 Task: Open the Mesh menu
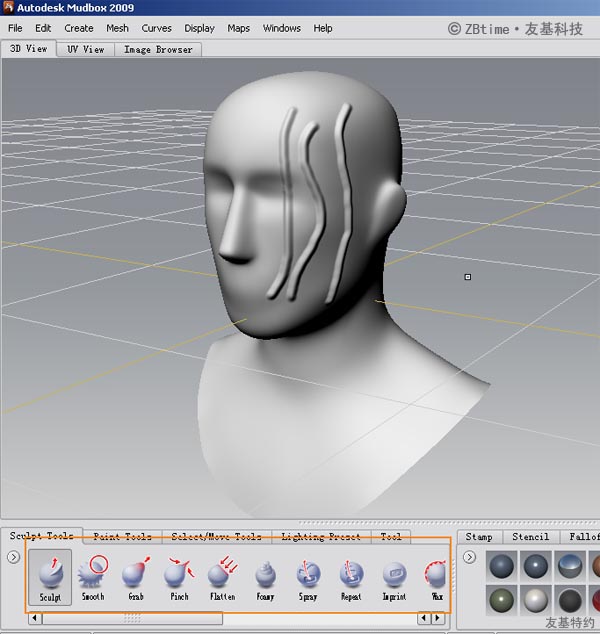coord(117,28)
